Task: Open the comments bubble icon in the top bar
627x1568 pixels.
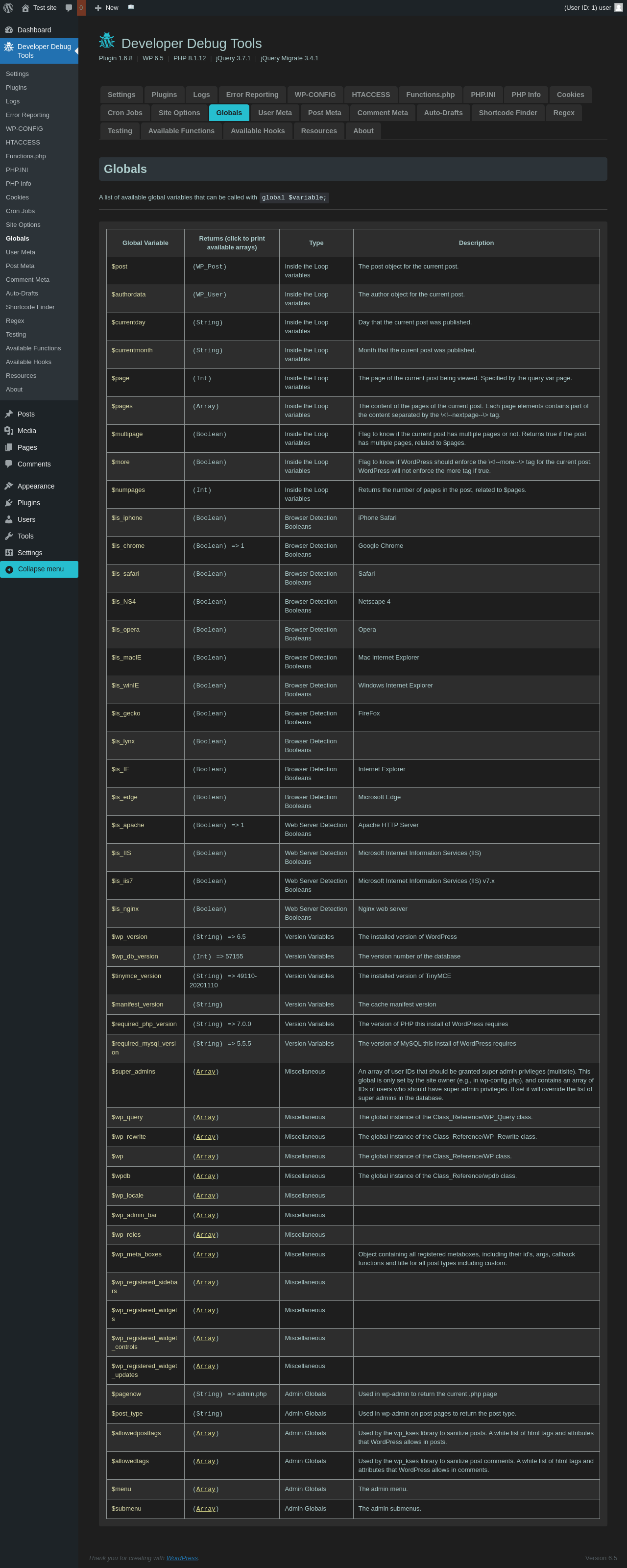Action: [x=69, y=8]
